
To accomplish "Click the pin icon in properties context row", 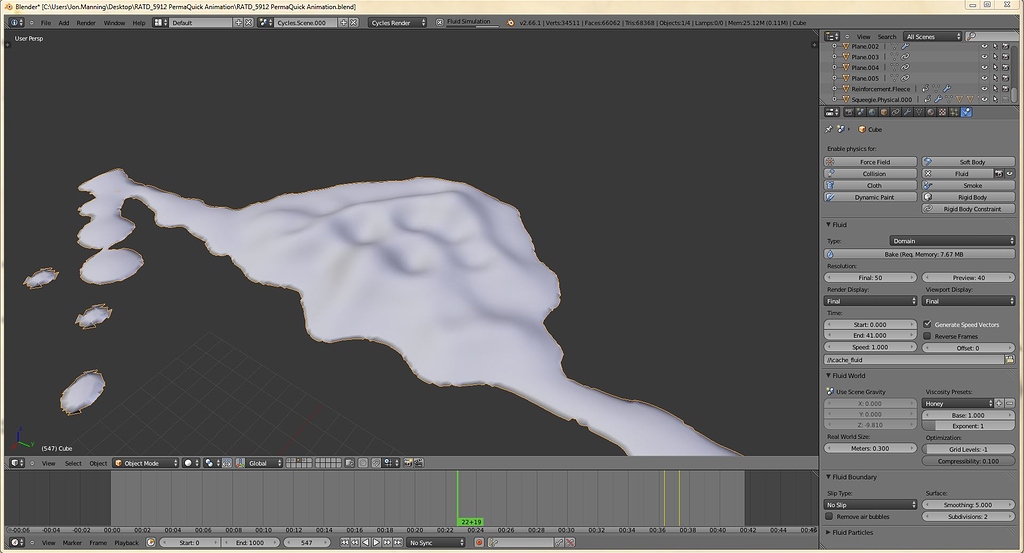I will click(x=829, y=129).
